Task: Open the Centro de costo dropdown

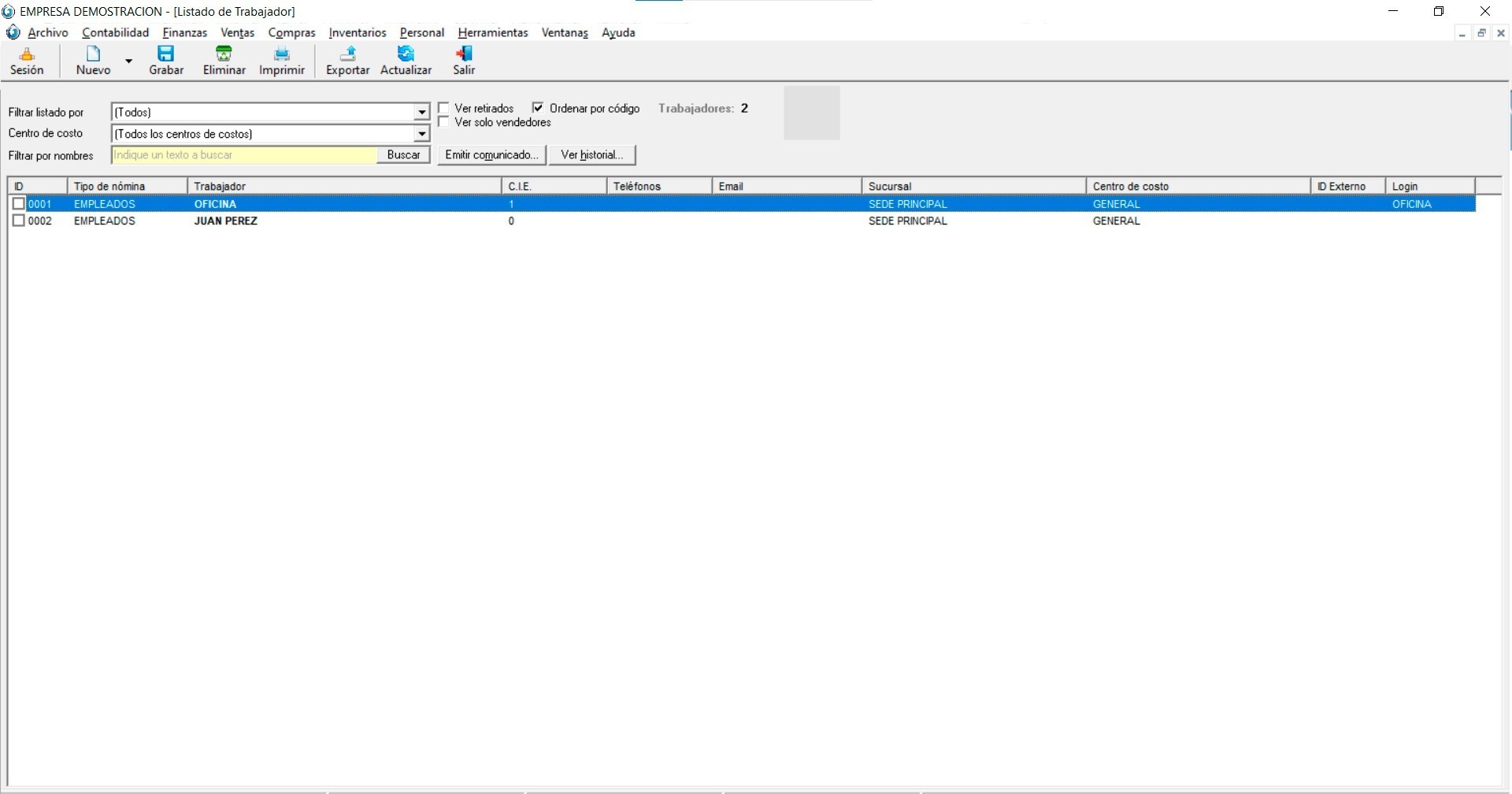Action: [x=422, y=134]
